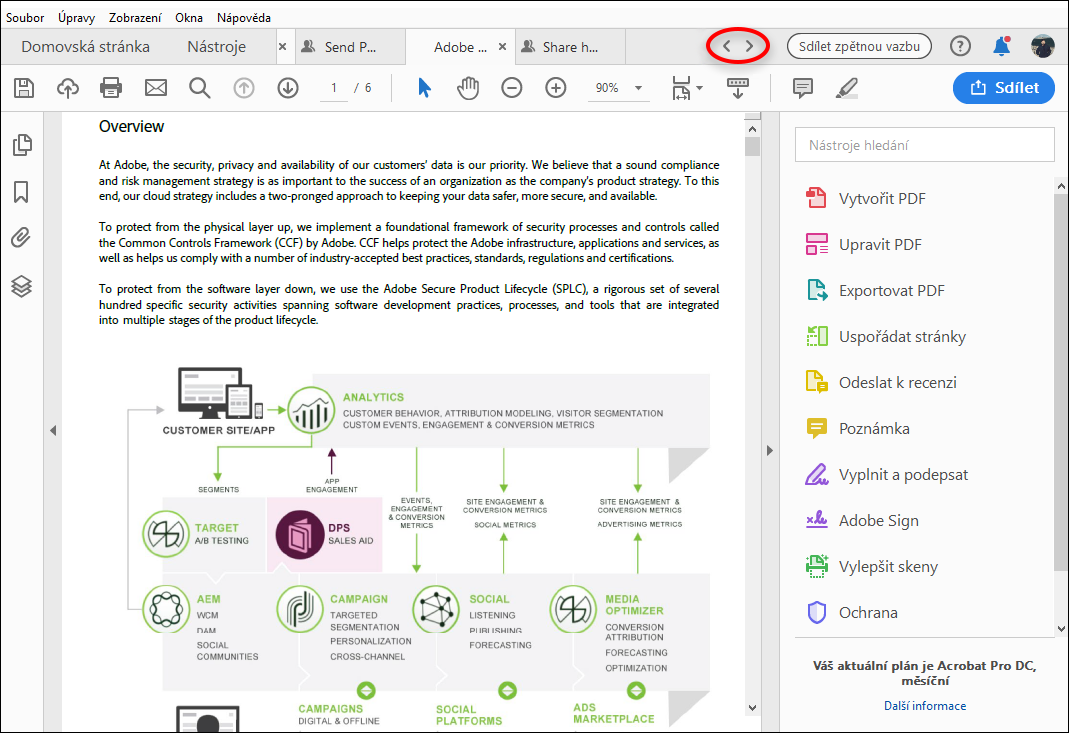Click the page number field
Viewport: 1069px width, 733px height.
pos(334,88)
